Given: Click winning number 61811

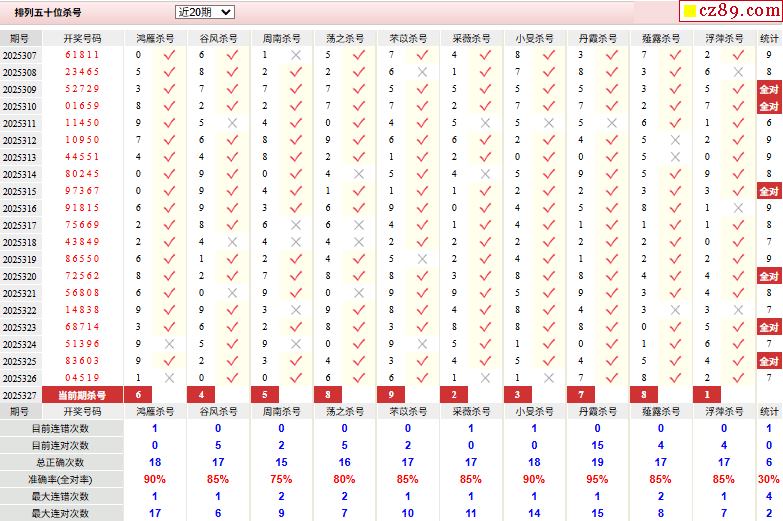Looking at the screenshot, I should point(82,55).
